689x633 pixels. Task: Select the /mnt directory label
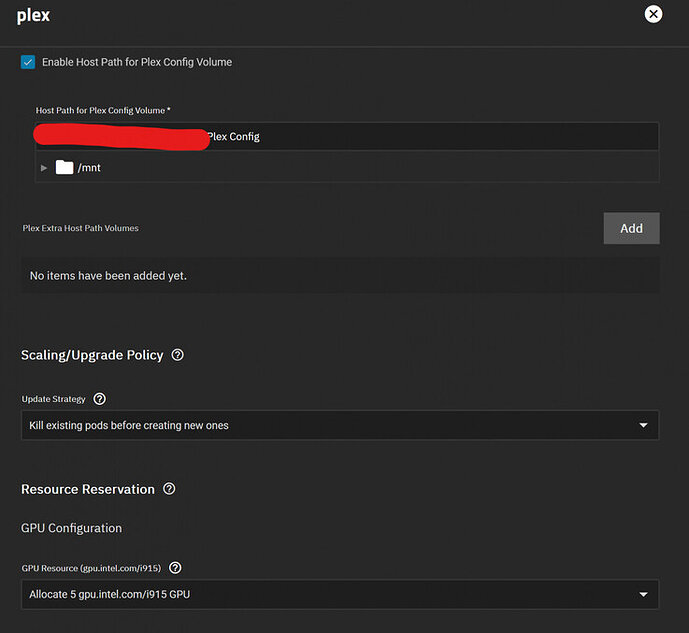(89, 168)
